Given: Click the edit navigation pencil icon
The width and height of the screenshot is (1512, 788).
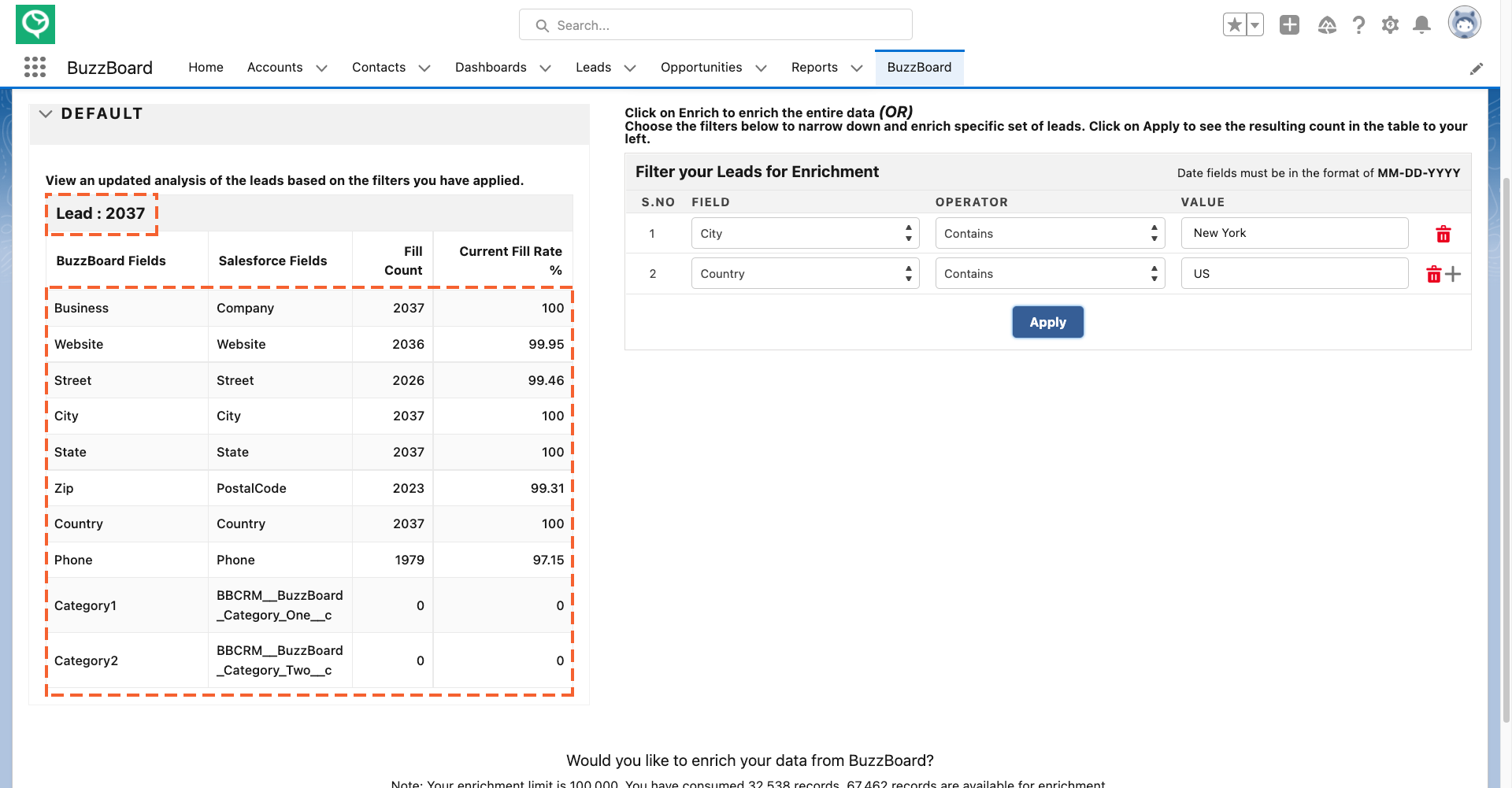Looking at the screenshot, I should 1477,68.
